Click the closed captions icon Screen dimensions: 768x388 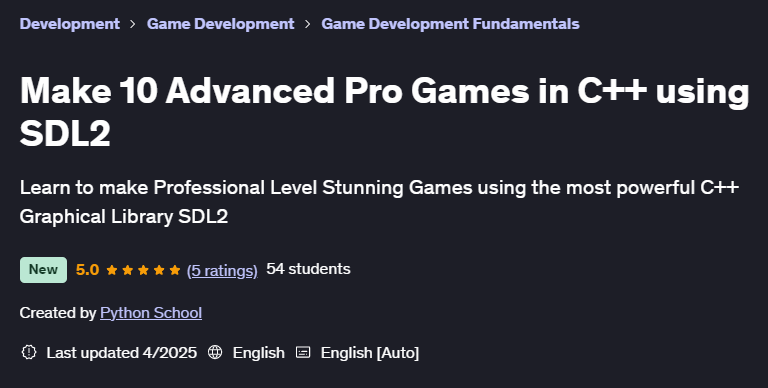303,352
